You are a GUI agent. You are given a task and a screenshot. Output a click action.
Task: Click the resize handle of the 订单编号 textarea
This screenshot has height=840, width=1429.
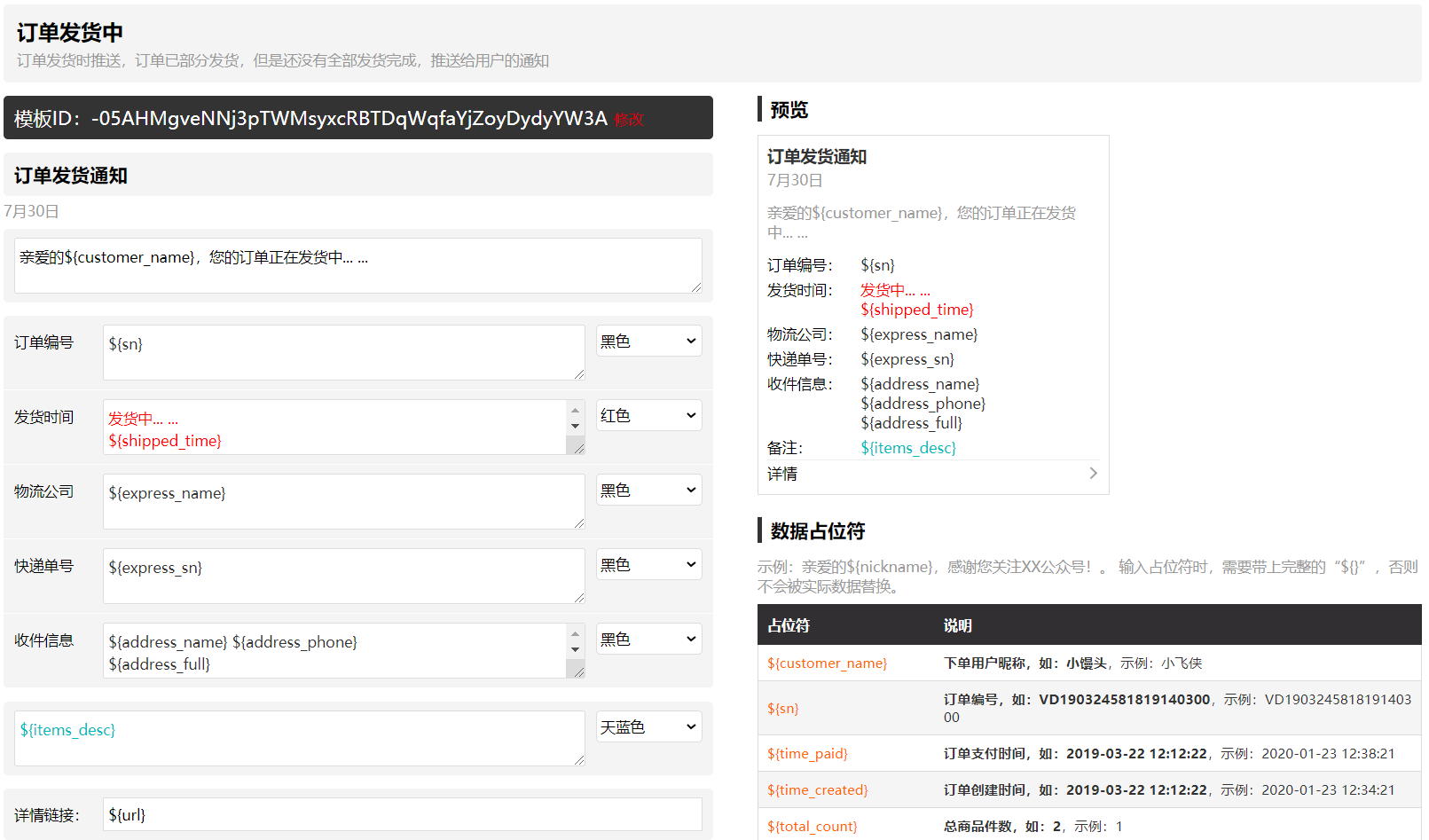pyautogui.click(x=578, y=374)
